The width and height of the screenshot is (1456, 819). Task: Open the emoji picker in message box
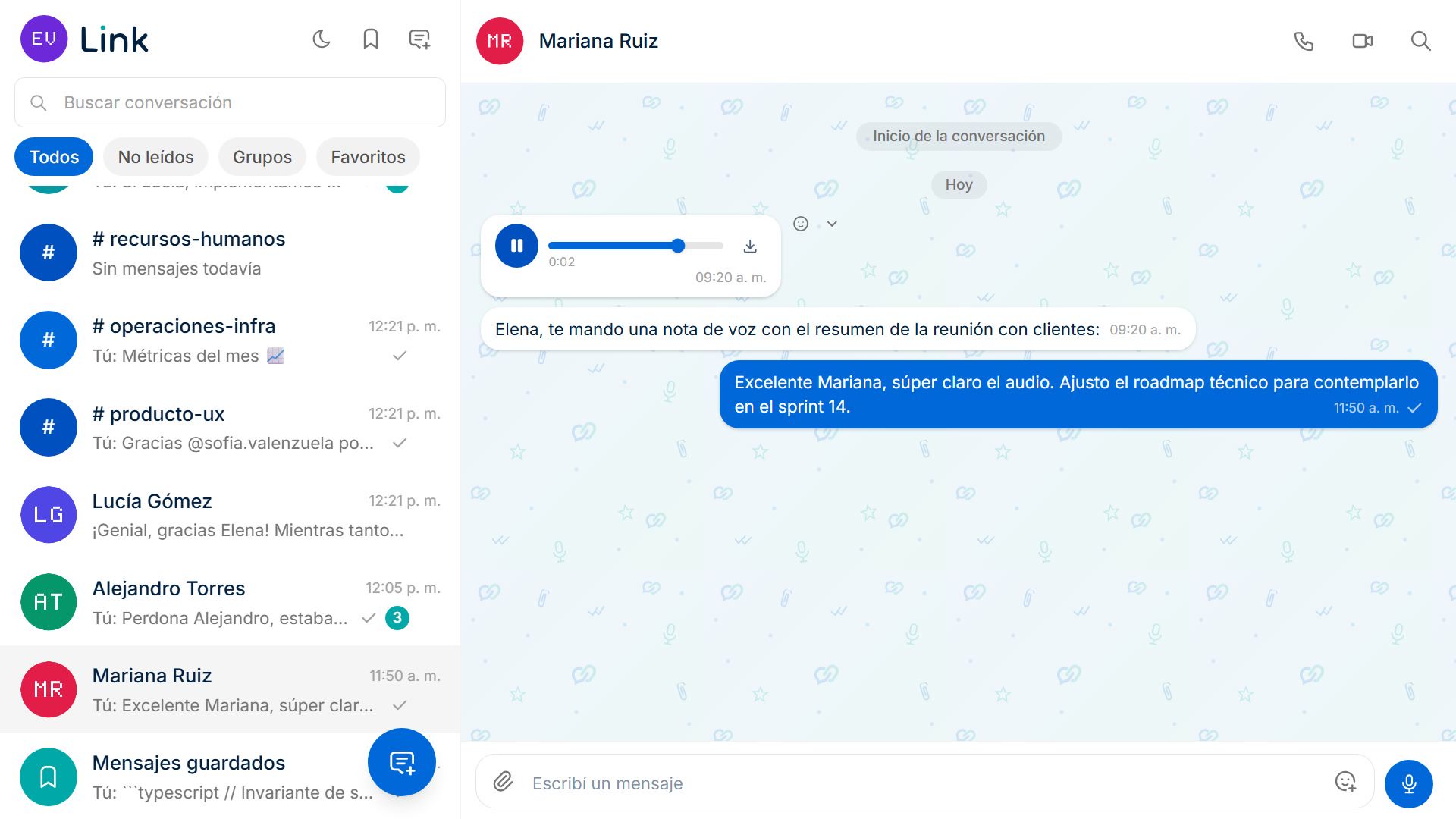[x=1345, y=782]
